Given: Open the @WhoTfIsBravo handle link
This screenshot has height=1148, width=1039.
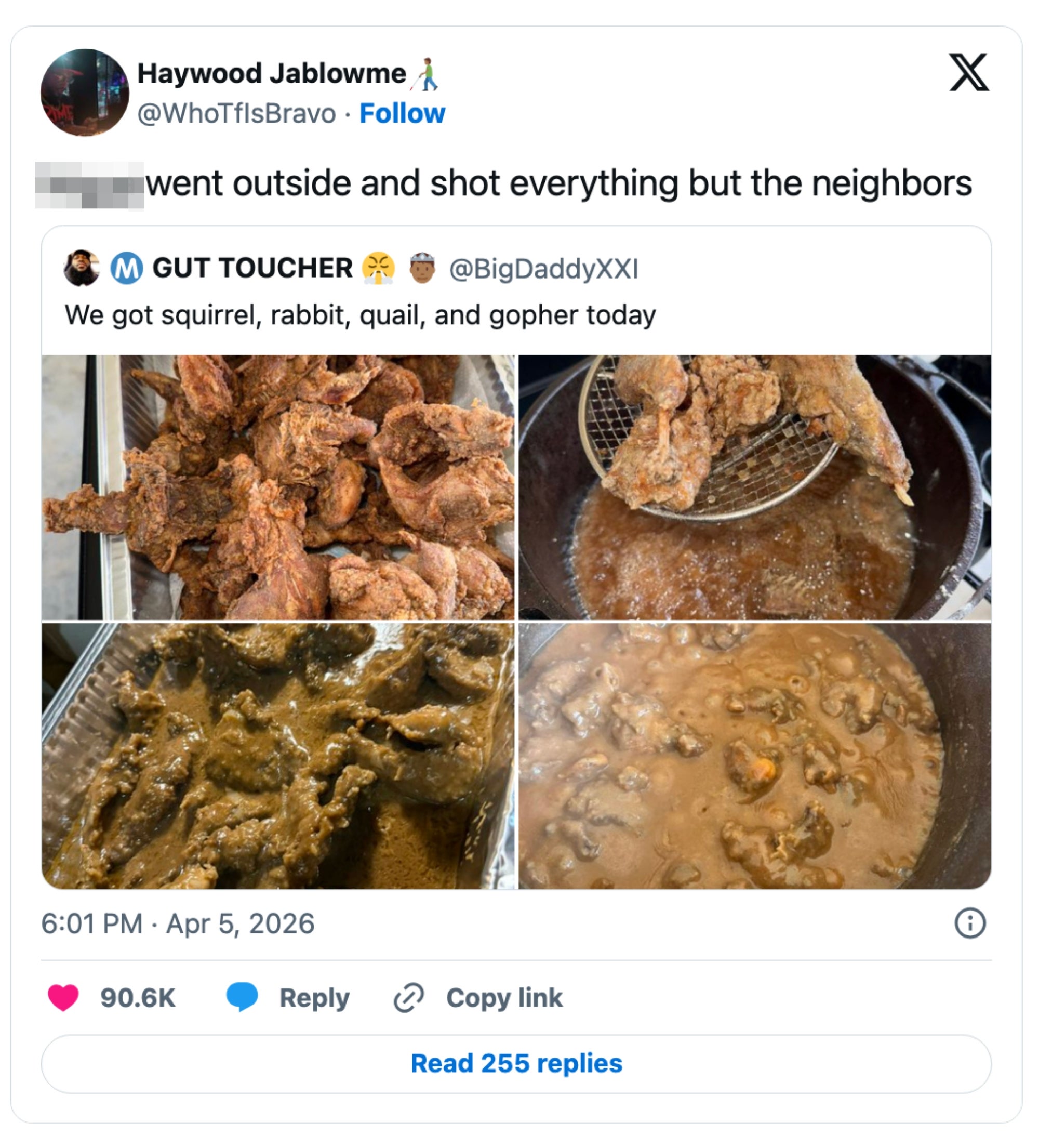Looking at the screenshot, I should click(237, 113).
